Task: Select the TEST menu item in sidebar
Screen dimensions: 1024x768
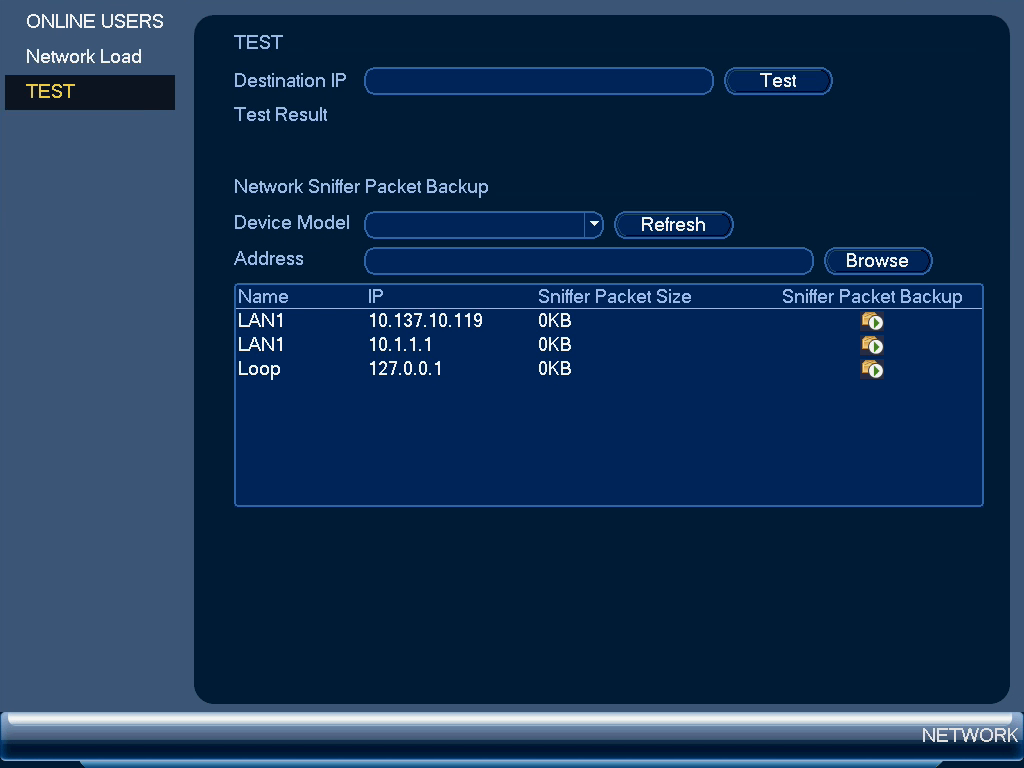Action: [89, 92]
